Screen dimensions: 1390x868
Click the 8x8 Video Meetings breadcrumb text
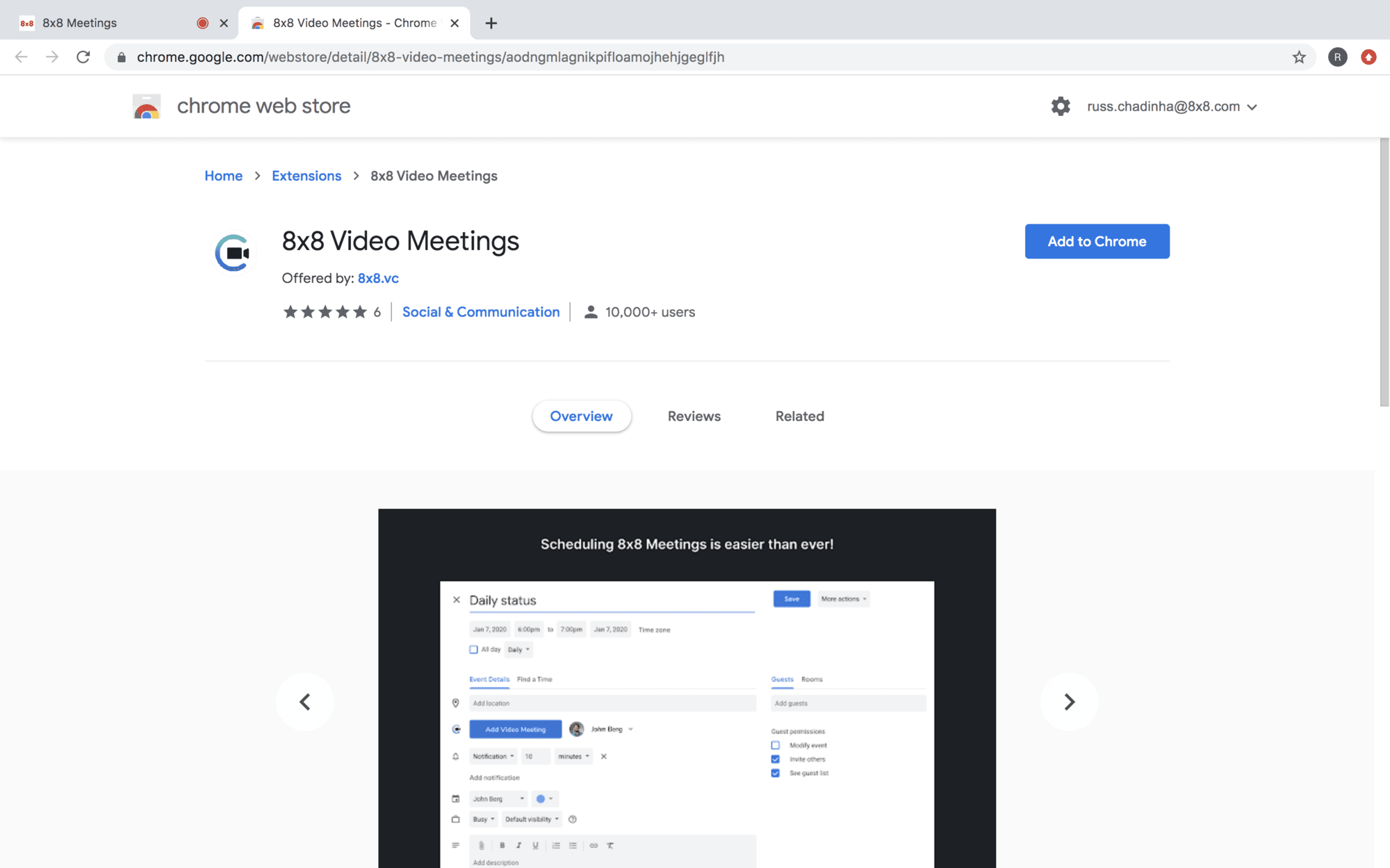pyautogui.click(x=434, y=176)
